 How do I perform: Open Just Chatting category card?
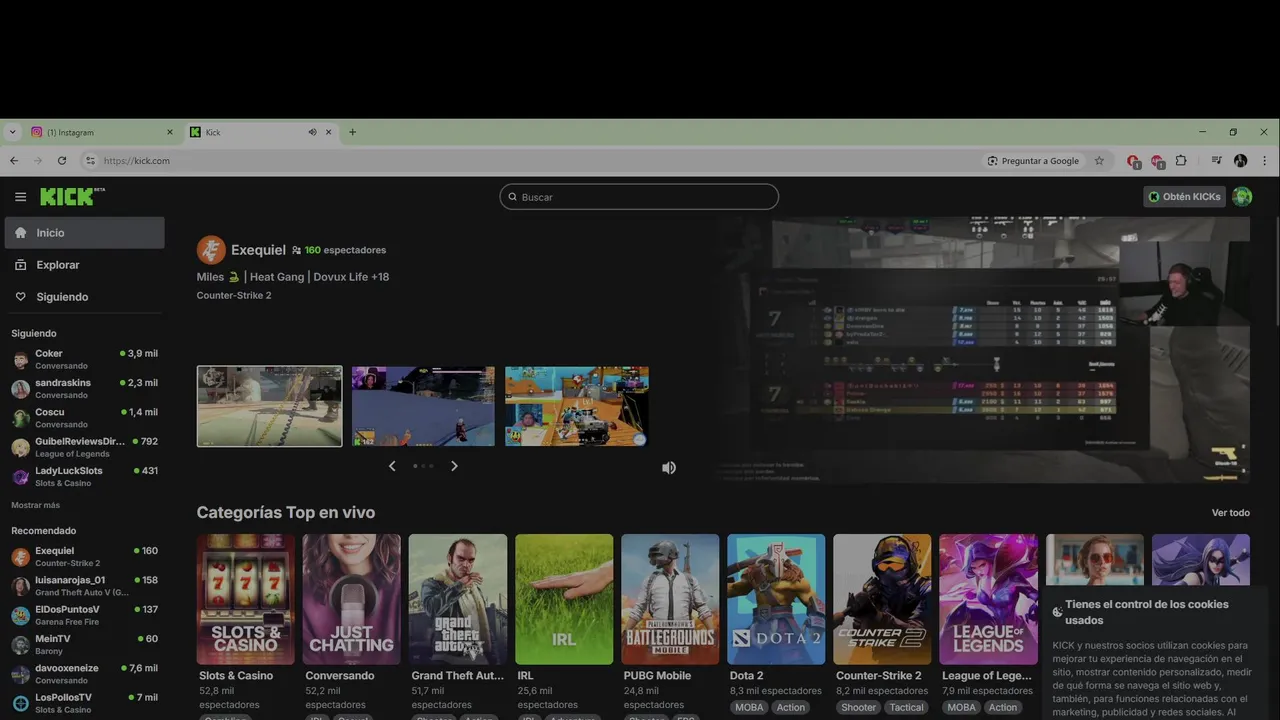click(x=352, y=599)
